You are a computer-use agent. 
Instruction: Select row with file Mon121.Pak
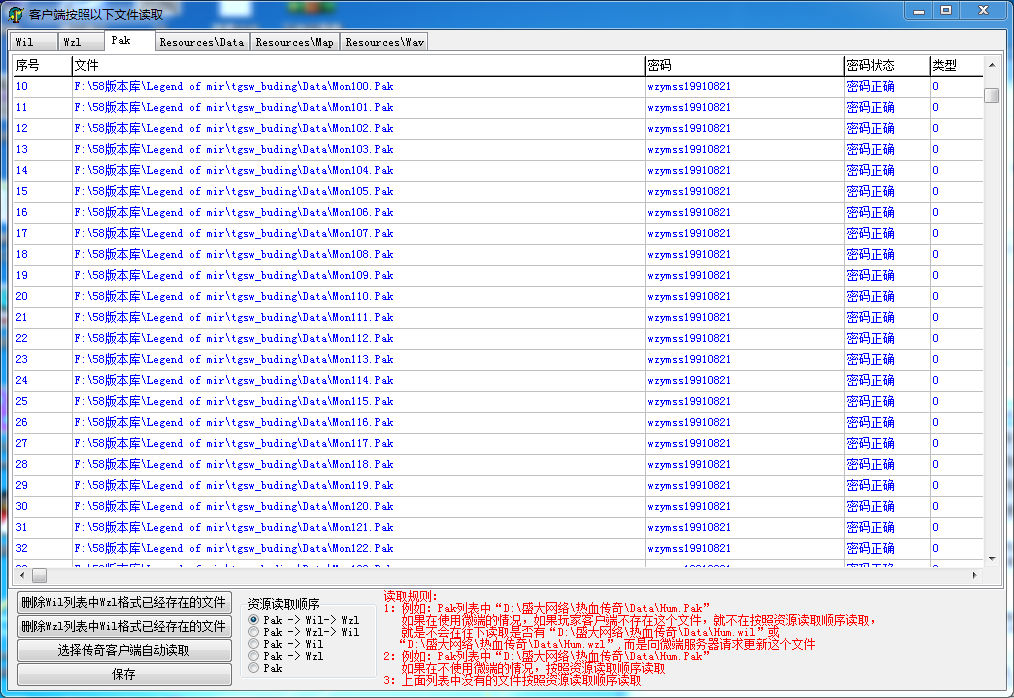pos(498,528)
